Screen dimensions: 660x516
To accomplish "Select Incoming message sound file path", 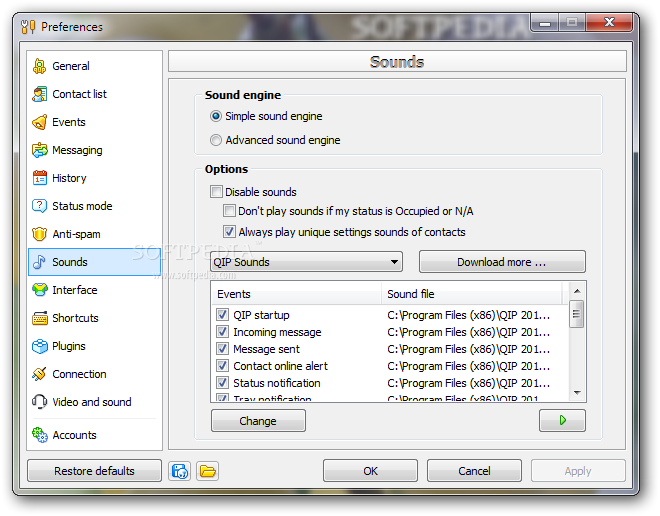I will click(468, 332).
